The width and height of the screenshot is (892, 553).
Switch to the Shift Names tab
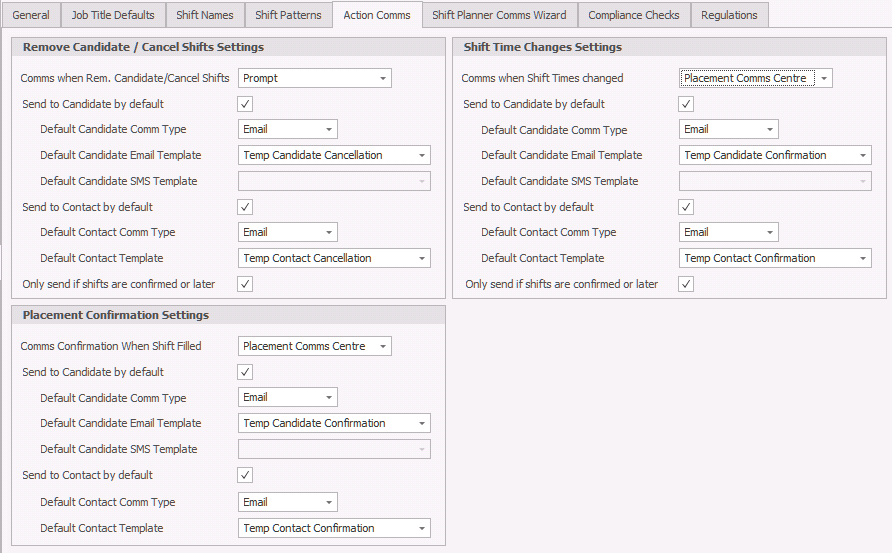point(205,15)
